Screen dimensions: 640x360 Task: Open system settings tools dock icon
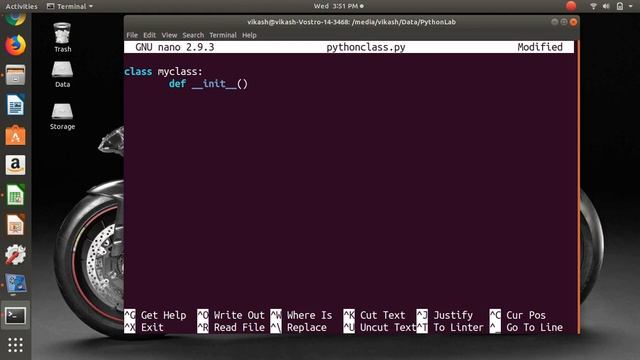[16, 254]
